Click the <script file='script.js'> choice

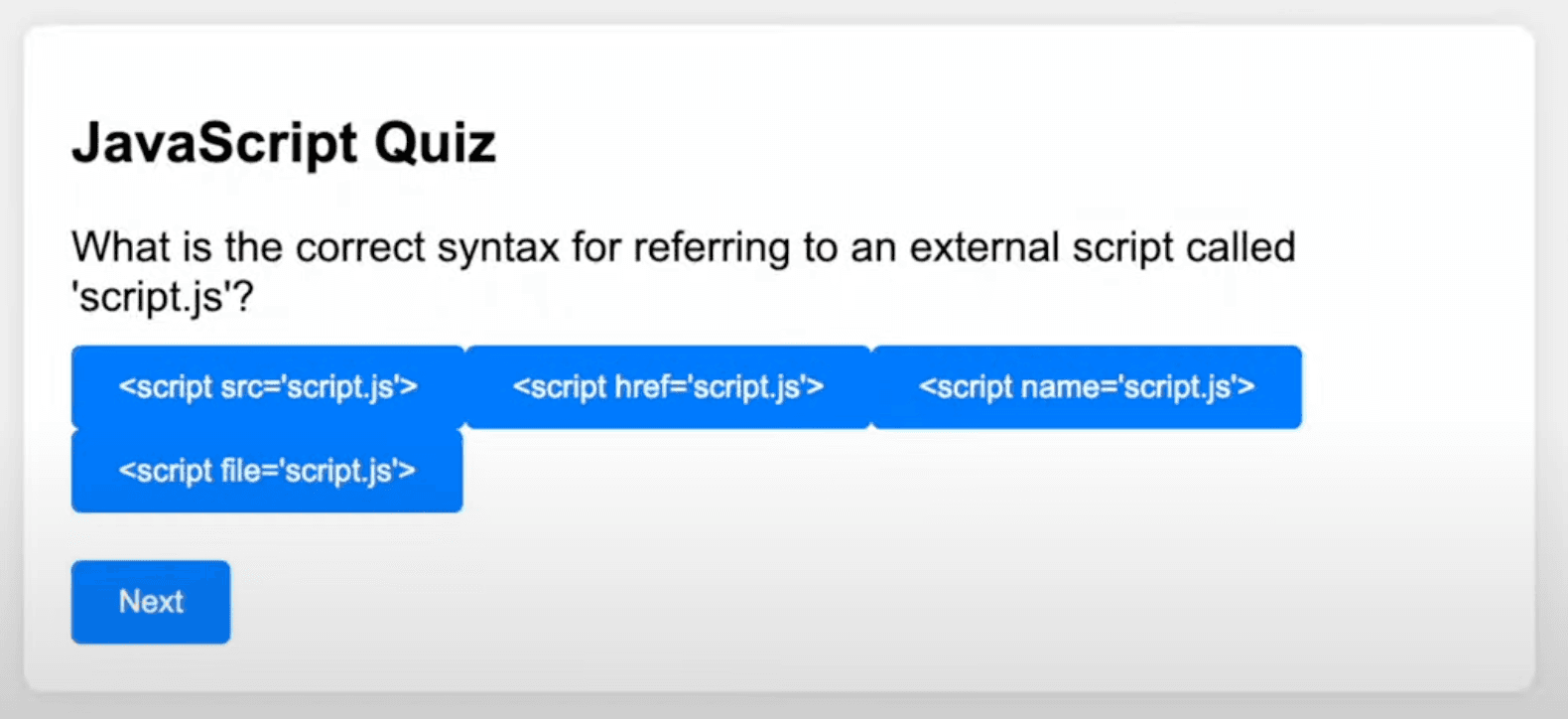(x=267, y=471)
